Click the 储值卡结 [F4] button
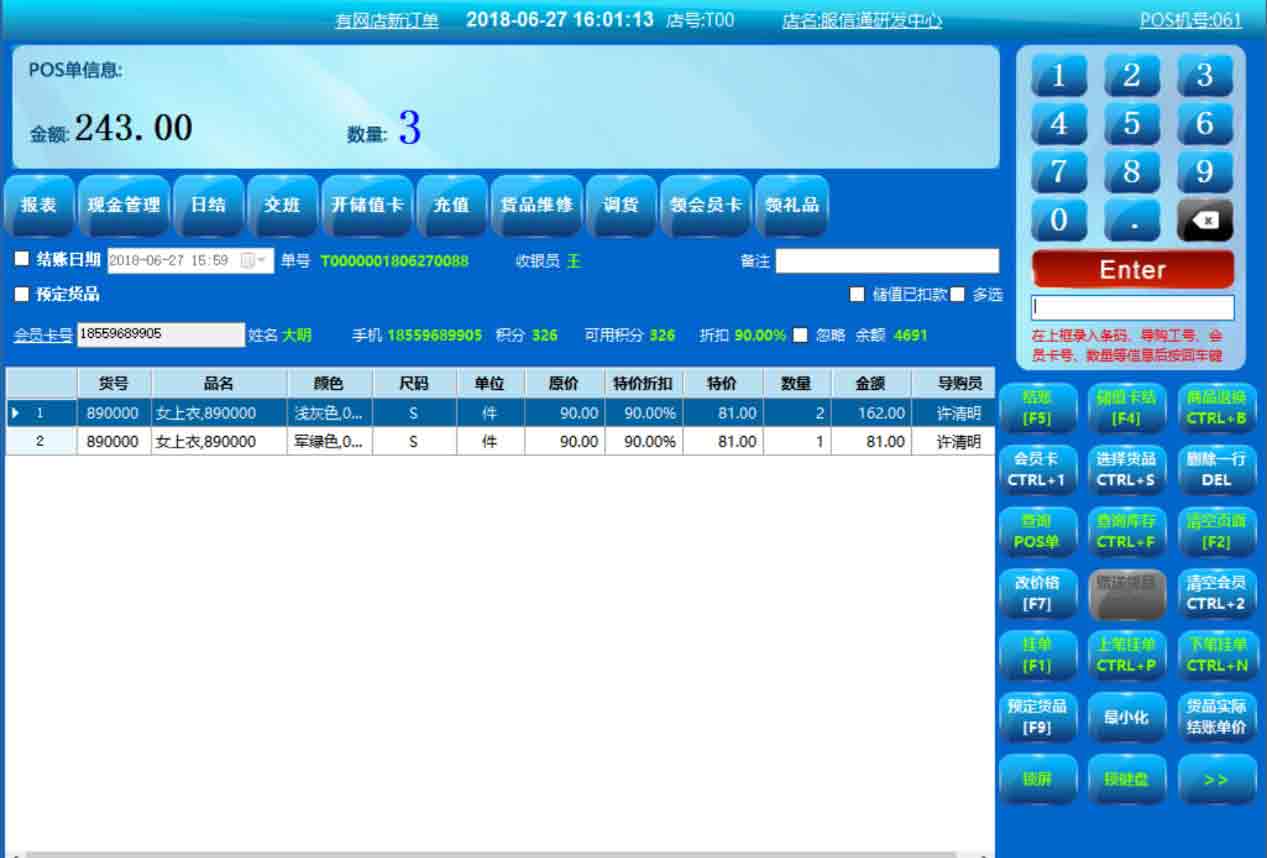 coord(1126,408)
